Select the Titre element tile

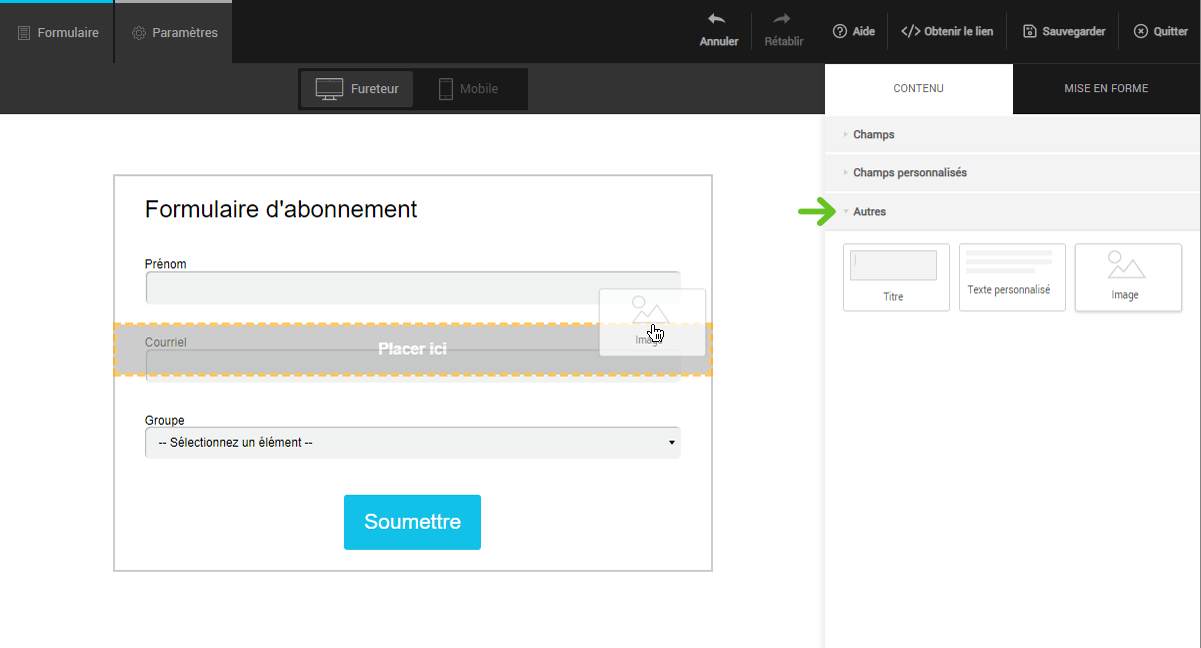[895, 277]
